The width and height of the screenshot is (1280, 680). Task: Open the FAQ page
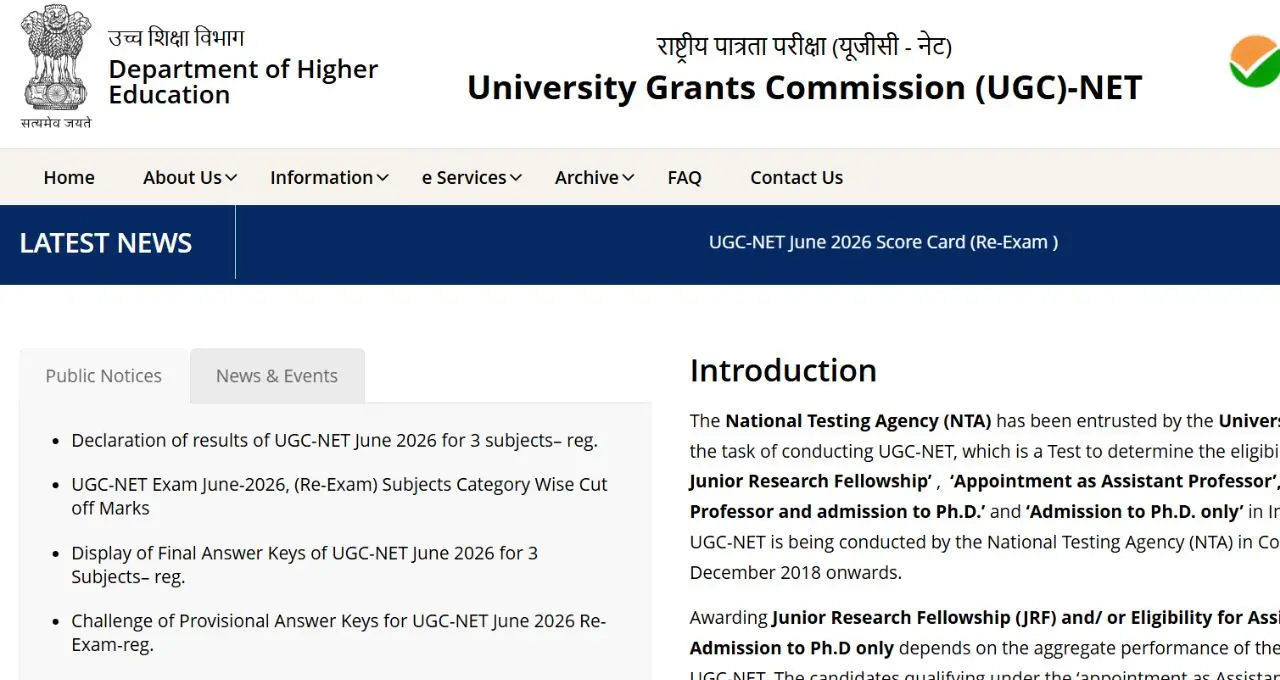(x=684, y=178)
